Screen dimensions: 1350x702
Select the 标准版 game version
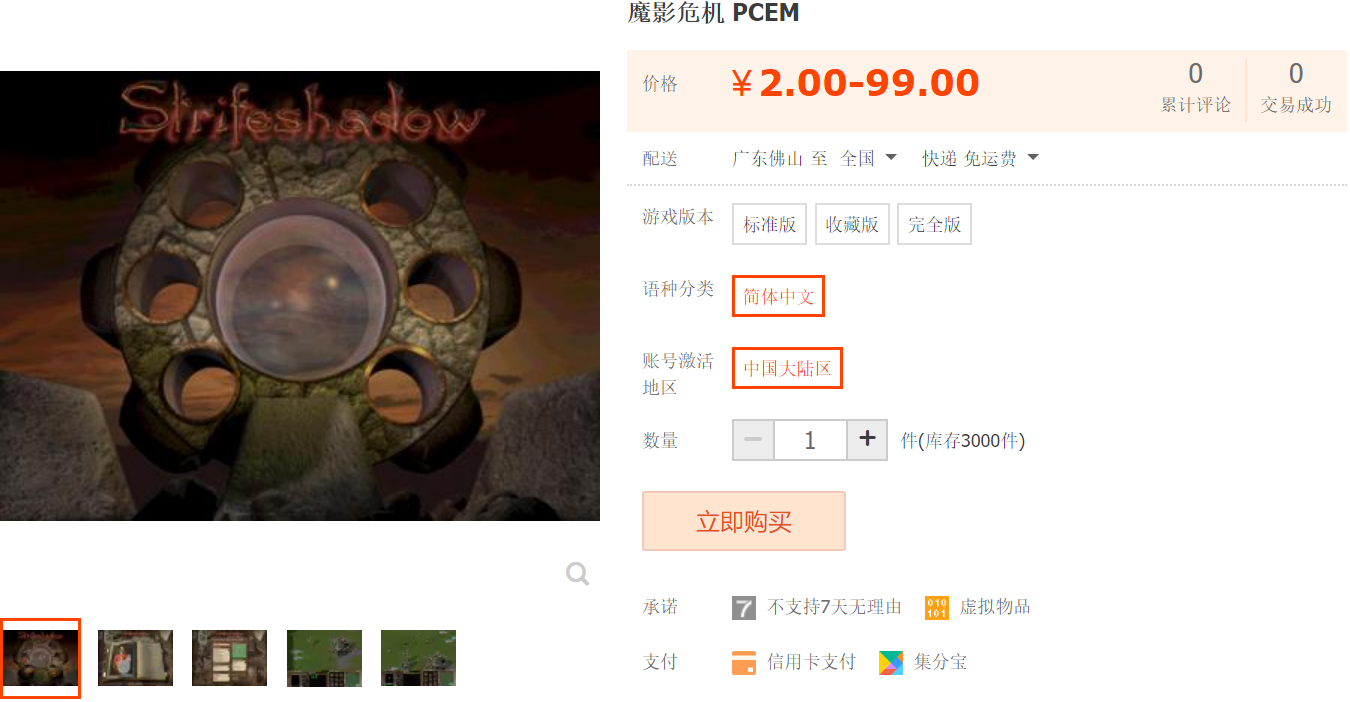click(770, 224)
